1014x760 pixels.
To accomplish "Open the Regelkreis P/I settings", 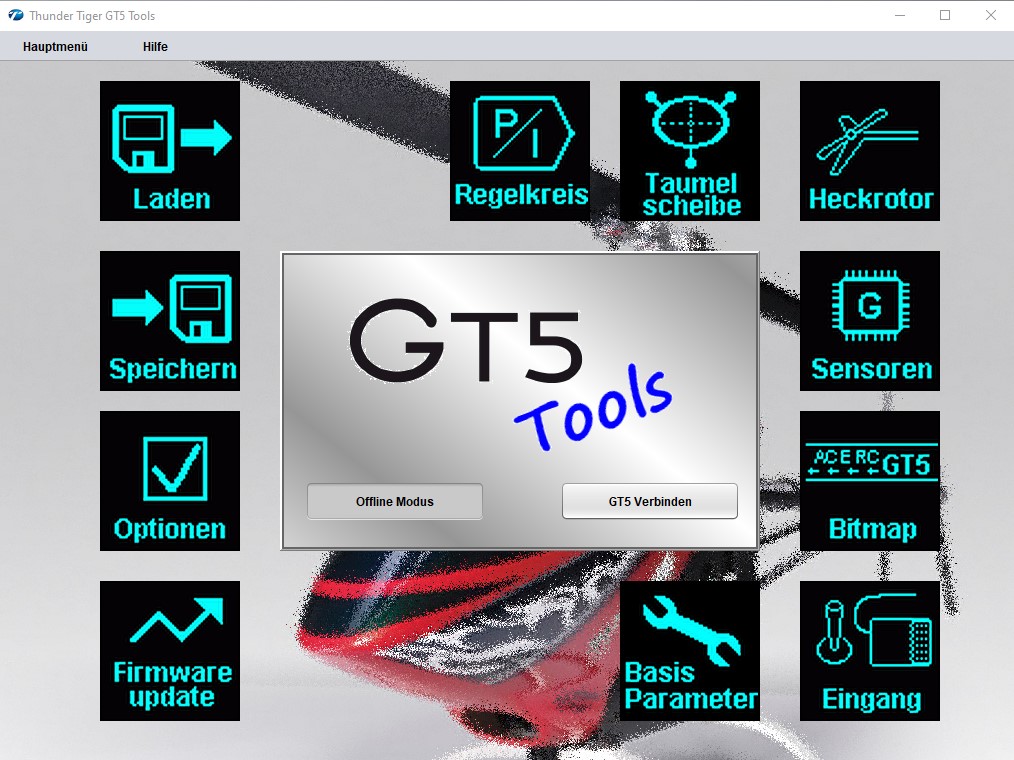I will (x=520, y=151).
